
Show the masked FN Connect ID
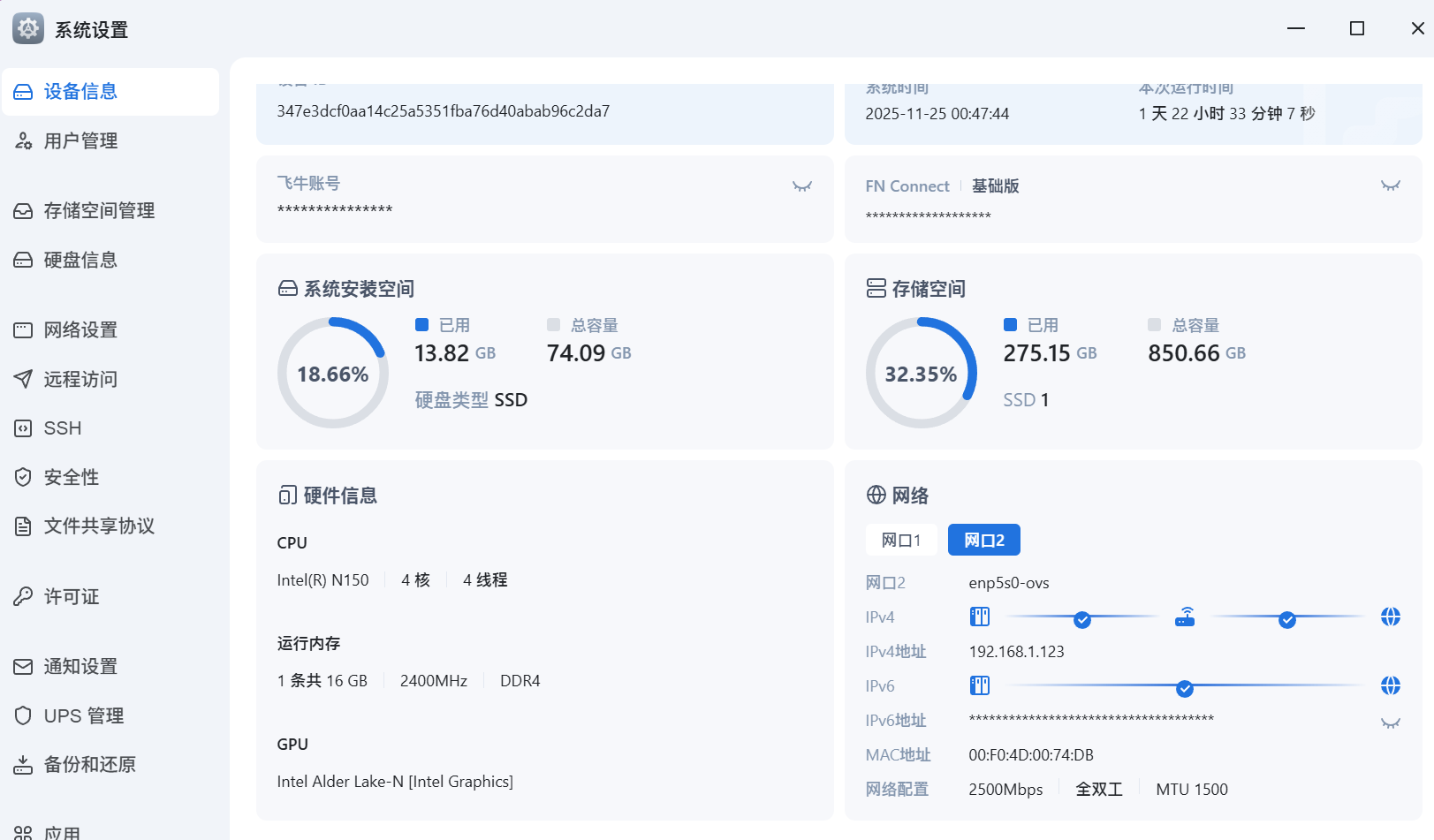pyautogui.click(x=1390, y=185)
